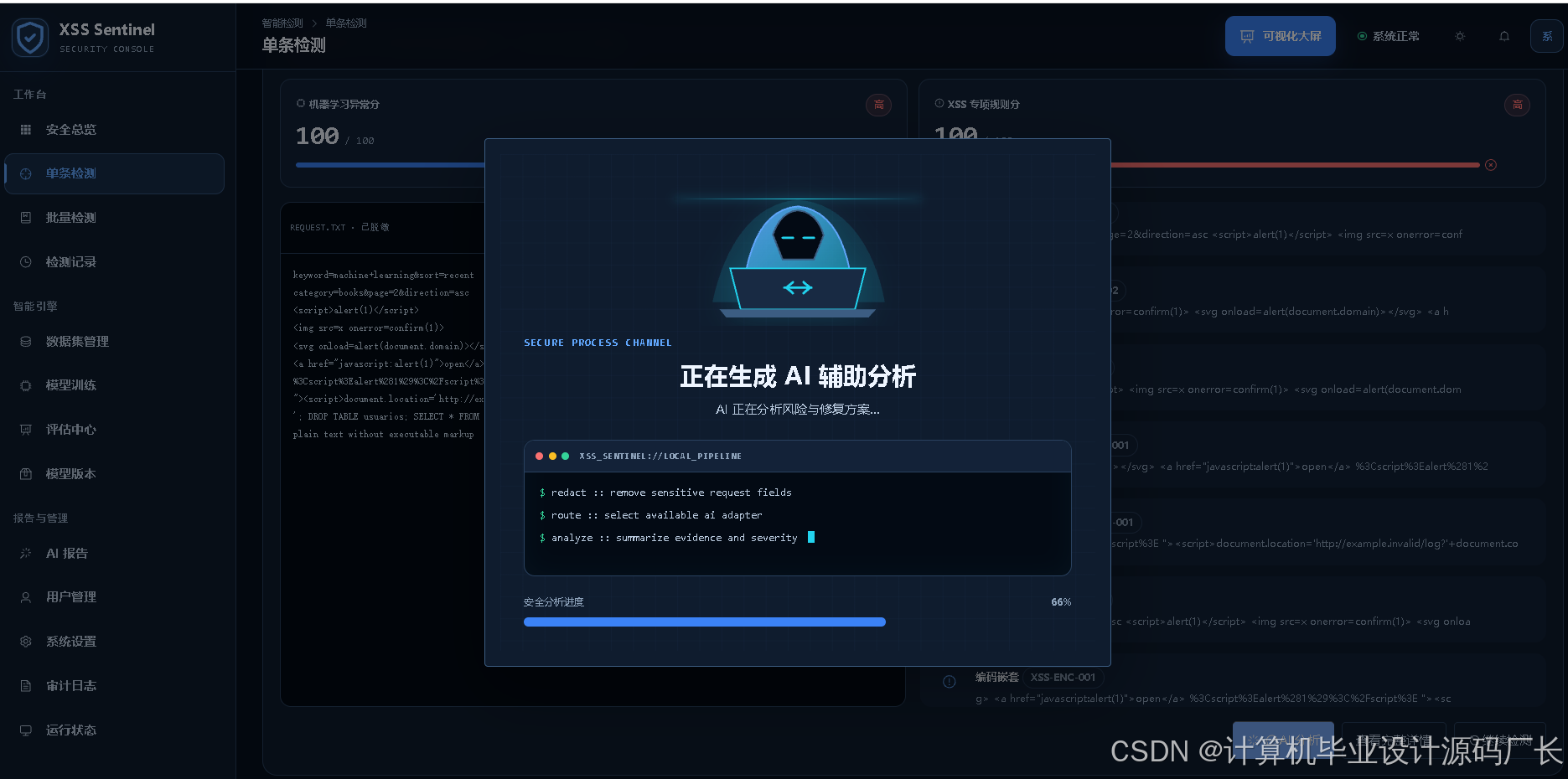Go to 批量检测 in the sidebar
Viewport: 1568px width, 779px height.
tap(115, 218)
